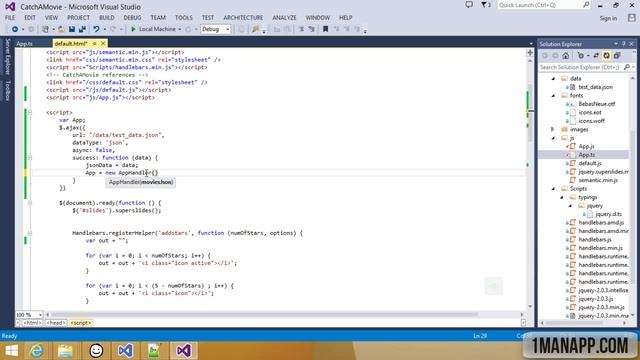Click the New Project toolbar icon
Screen dimensions: 640x360
click(45, 29)
